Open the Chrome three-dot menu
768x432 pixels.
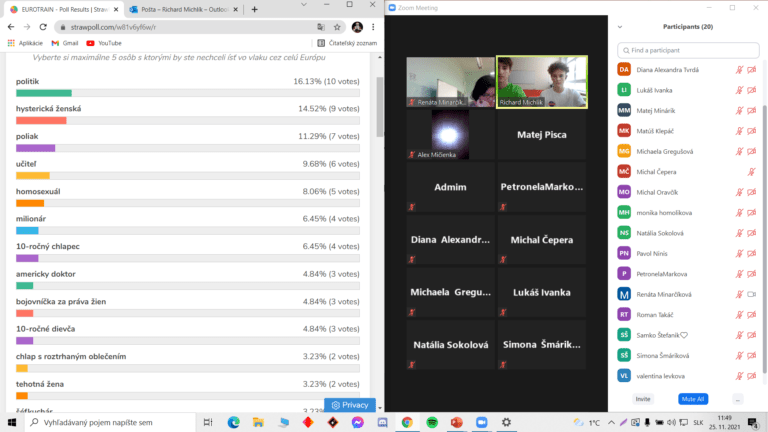coord(373,27)
